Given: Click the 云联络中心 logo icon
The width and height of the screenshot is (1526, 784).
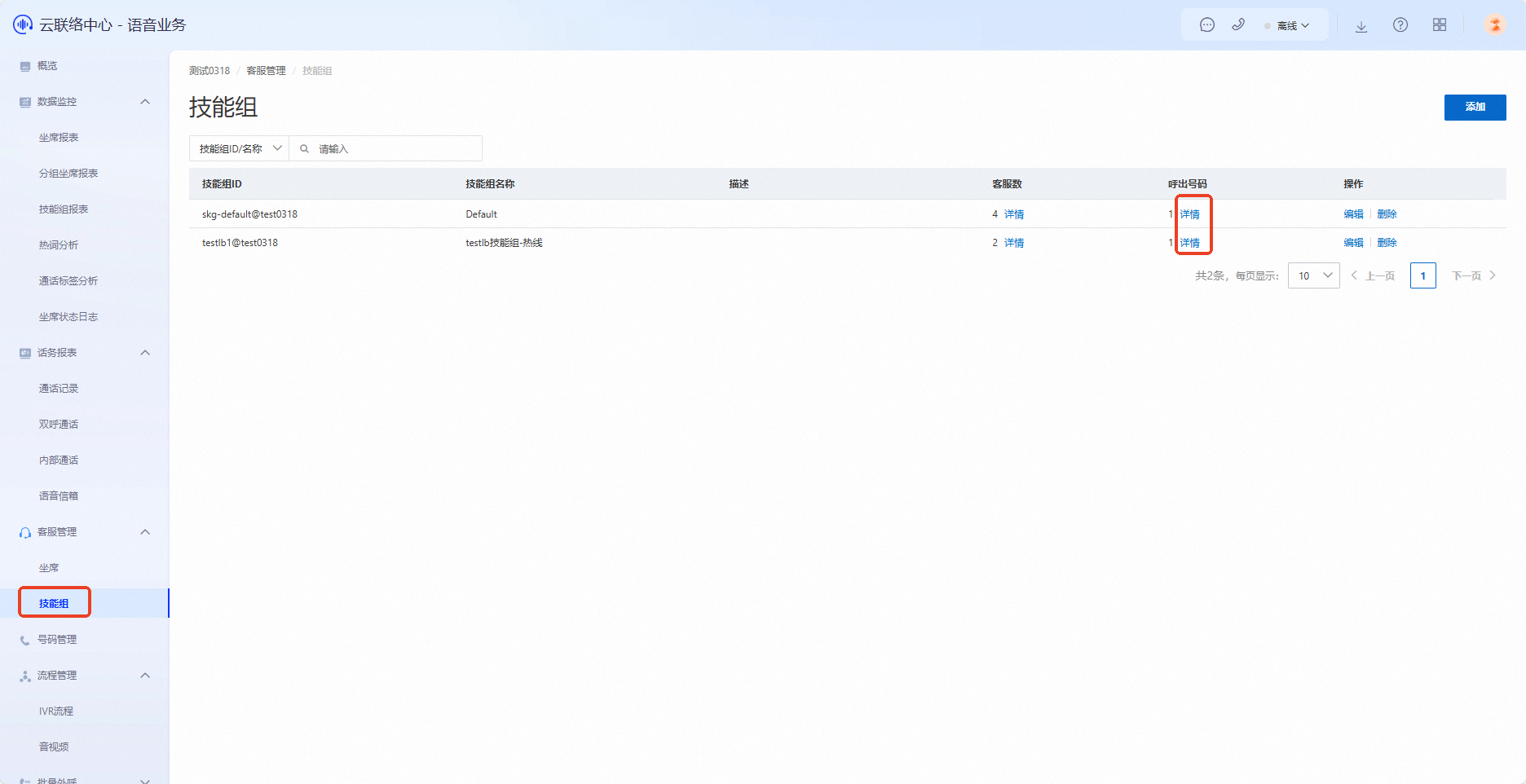Looking at the screenshot, I should tap(23, 24).
